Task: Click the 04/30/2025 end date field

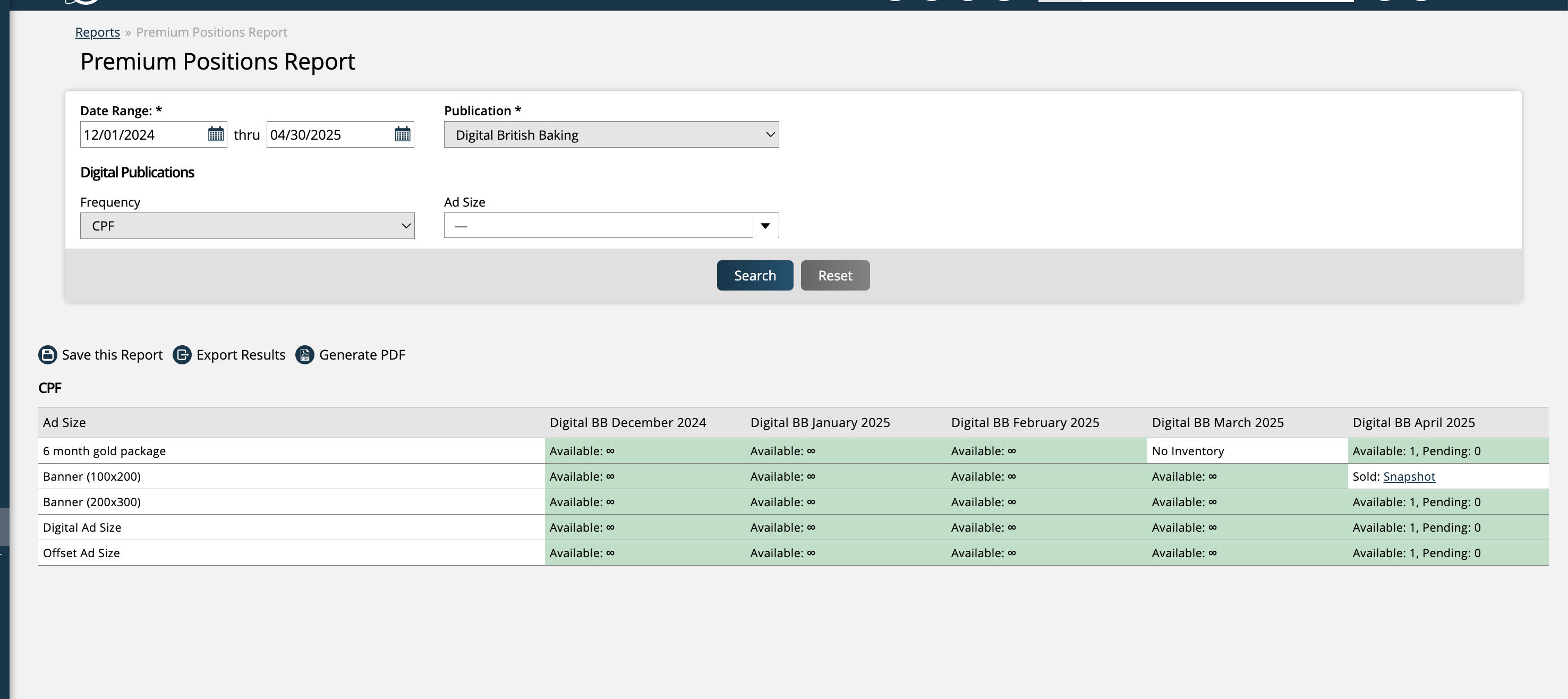Action: click(x=329, y=134)
